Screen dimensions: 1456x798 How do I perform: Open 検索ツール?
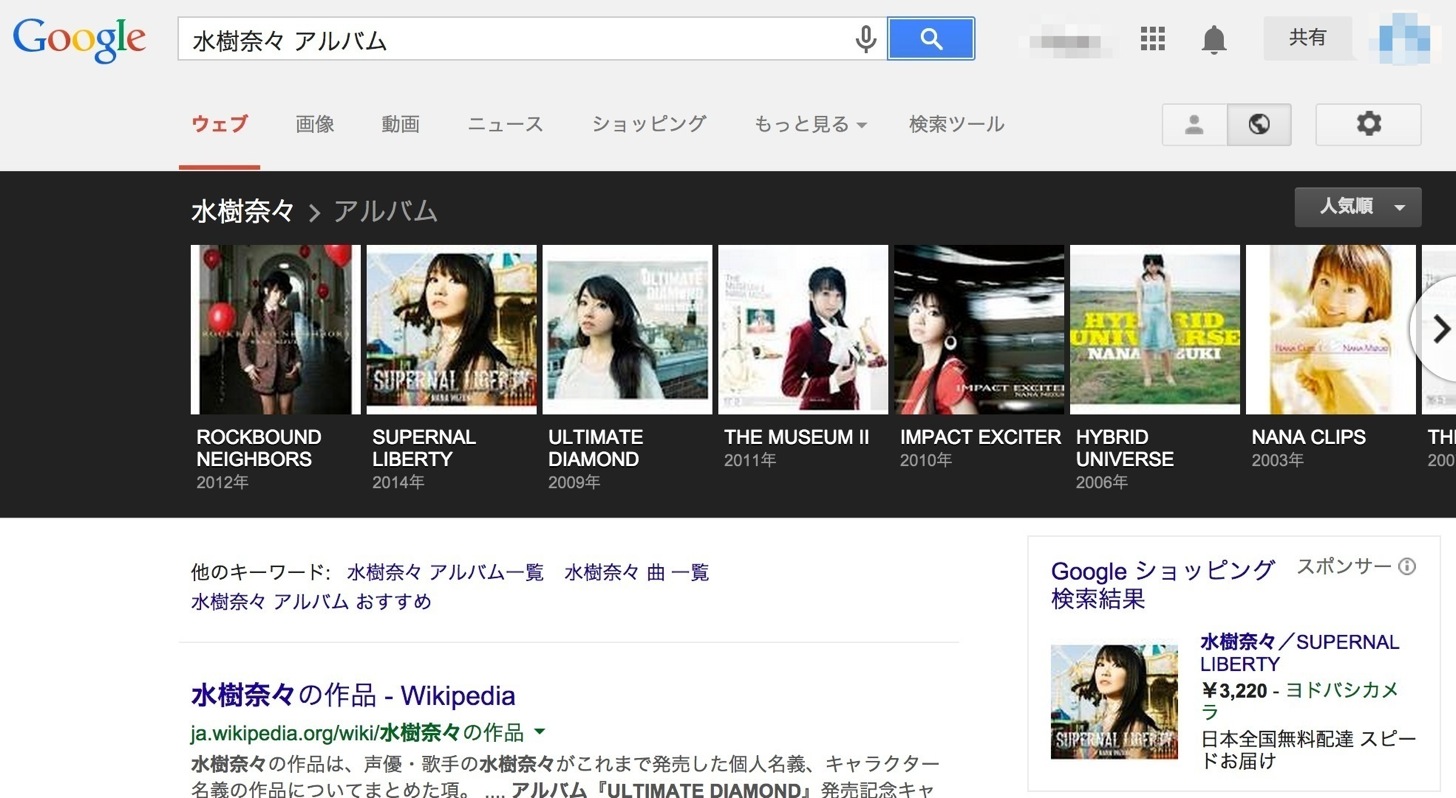click(x=956, y=124)
